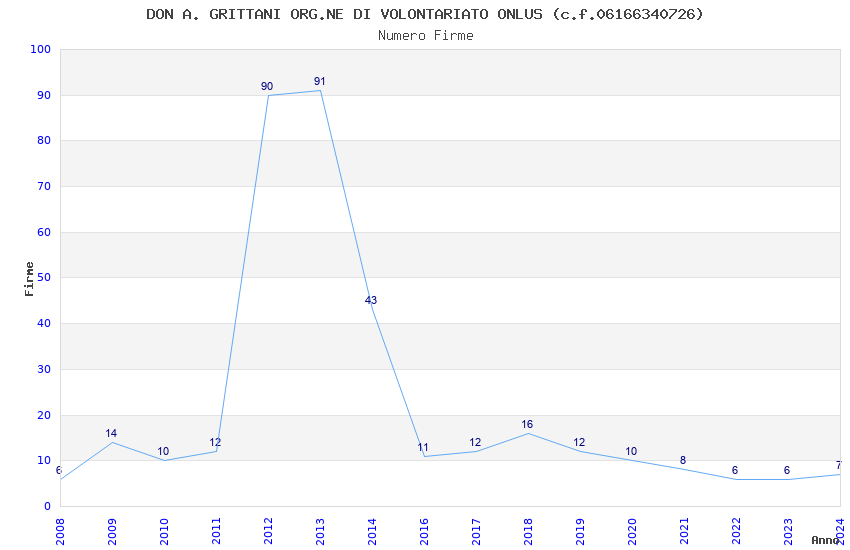The image size is (850, 550).
Task: Click the x-axis year label 2022
Action: [x=736, y=531]
